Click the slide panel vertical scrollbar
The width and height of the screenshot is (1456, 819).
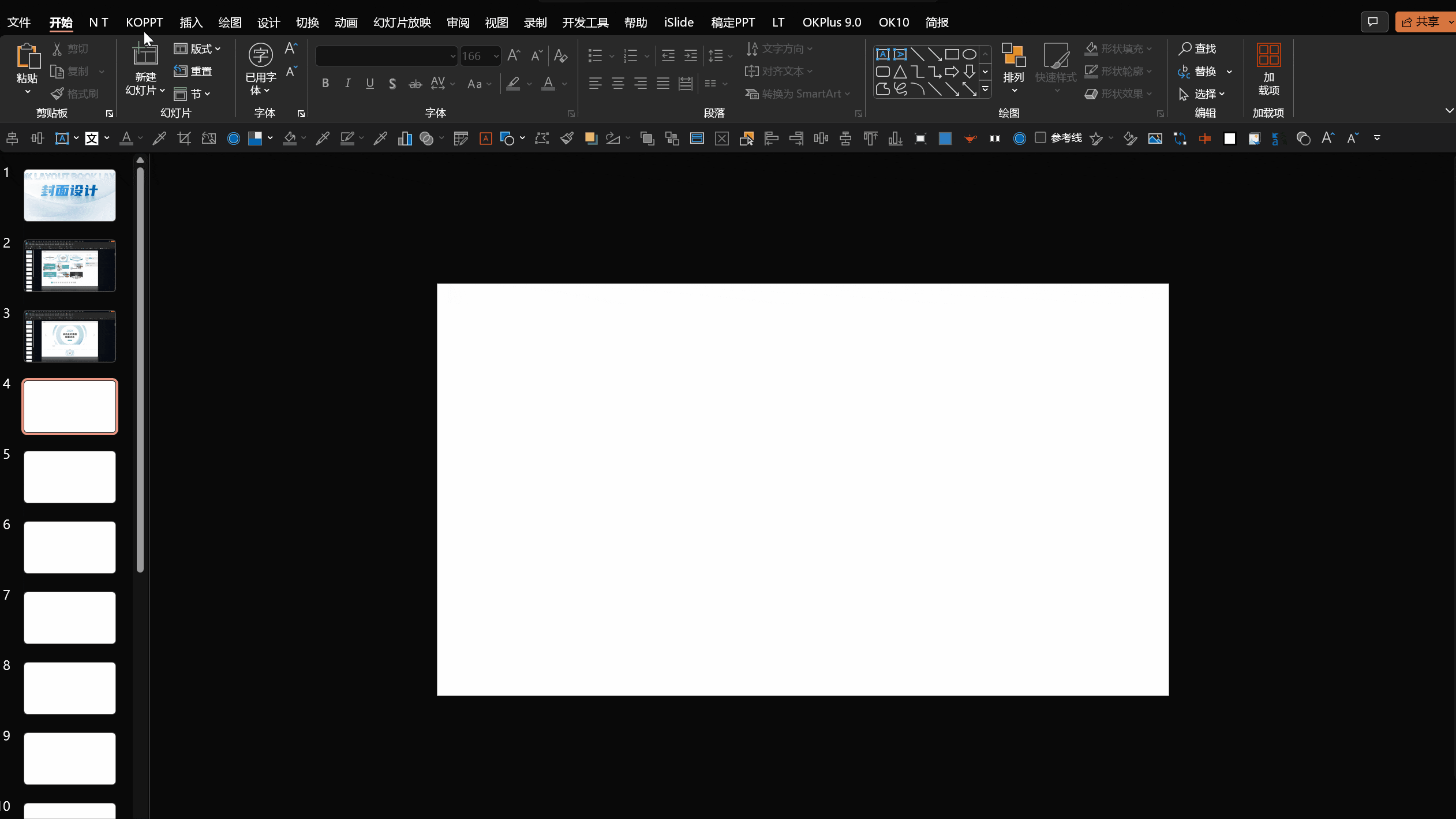coord(140,369)
